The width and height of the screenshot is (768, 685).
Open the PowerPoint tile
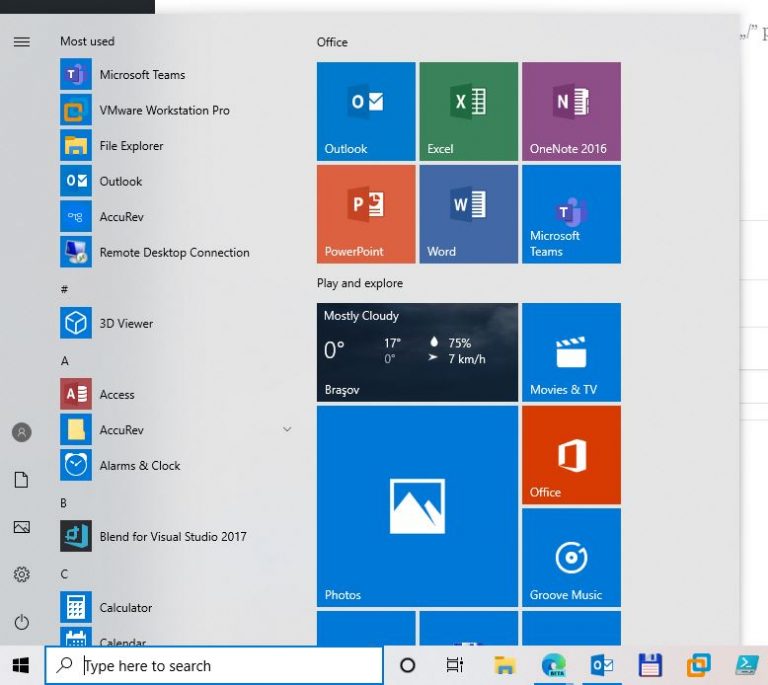pyautogui.click(x=366, y=214)
